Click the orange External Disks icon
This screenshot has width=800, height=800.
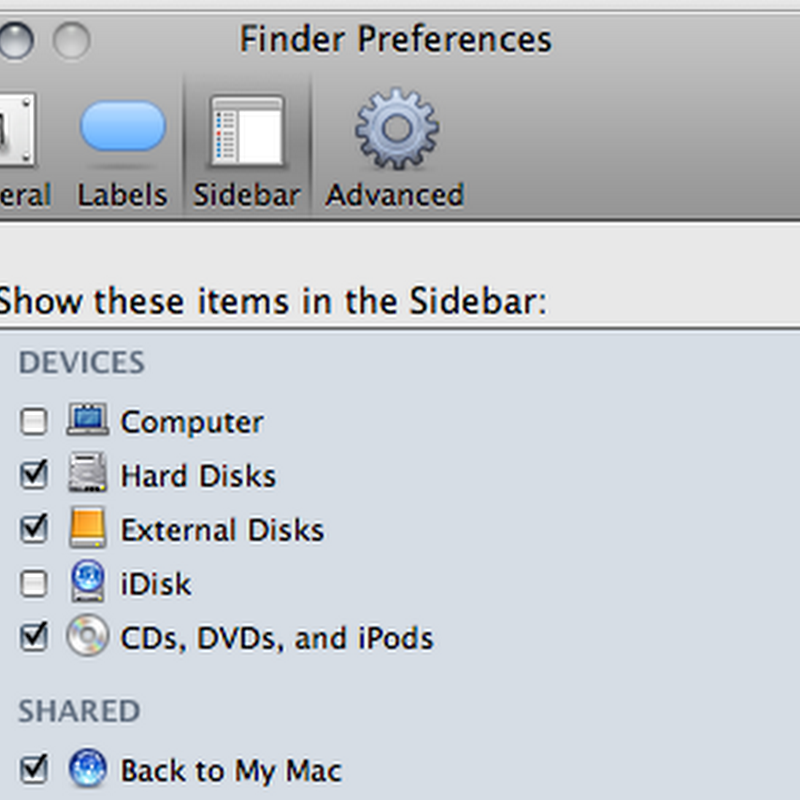(x=87, y=528)
